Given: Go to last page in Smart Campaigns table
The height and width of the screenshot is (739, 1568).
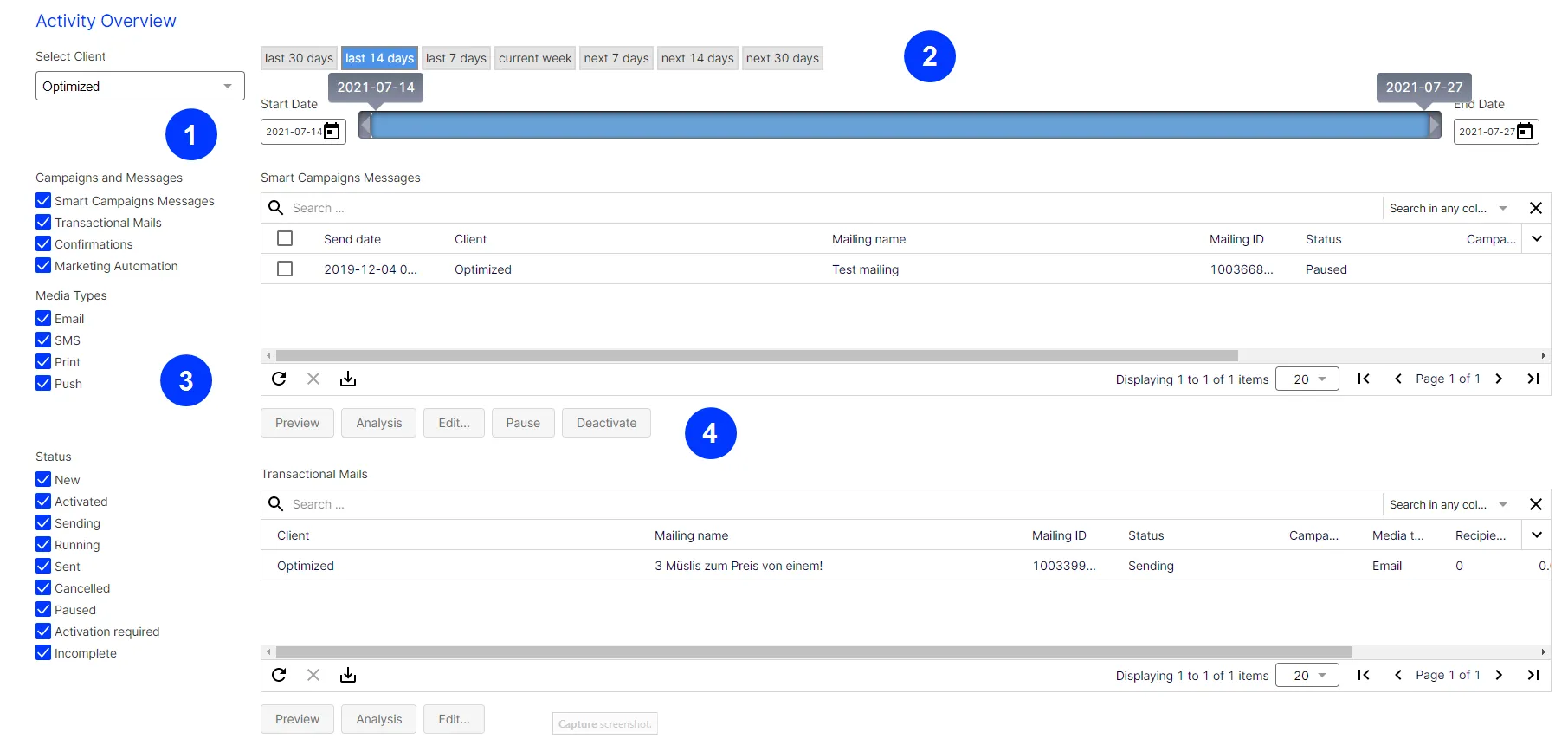Looking at the screenshot, I should 1533,379.
